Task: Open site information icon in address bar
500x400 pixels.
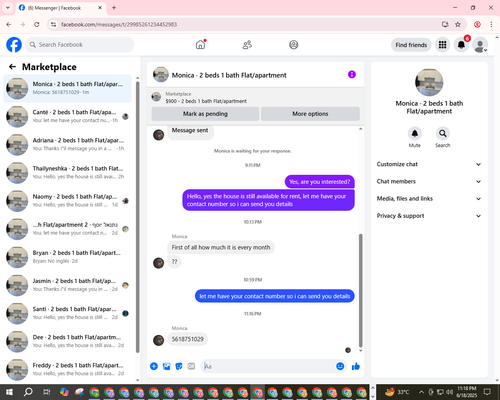Action: click(53, 24)
